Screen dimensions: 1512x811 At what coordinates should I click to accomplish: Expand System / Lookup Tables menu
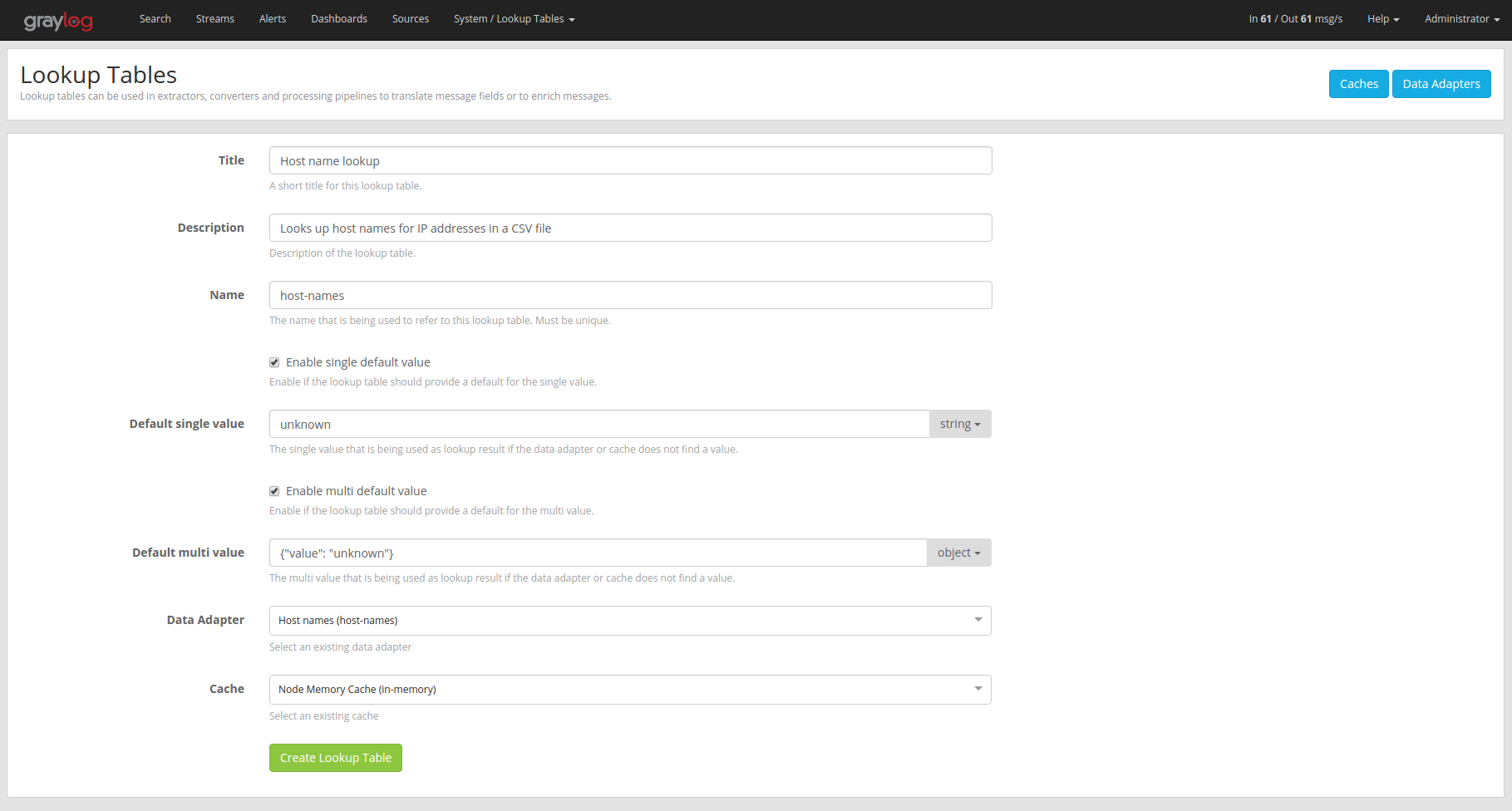pyautogui.click(x=514, y=18)
